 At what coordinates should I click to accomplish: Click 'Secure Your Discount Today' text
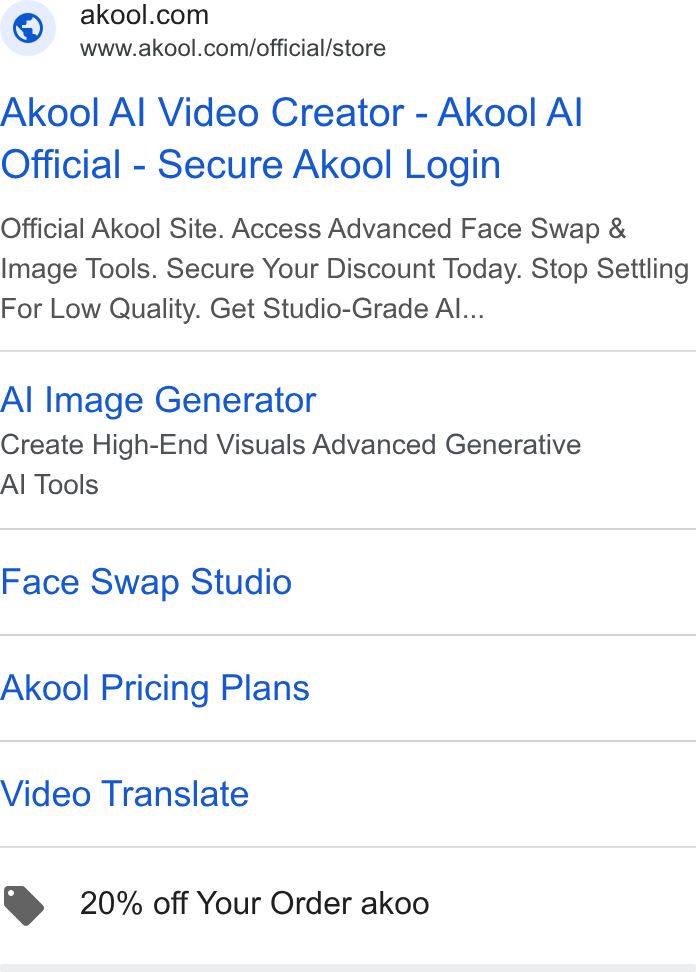(344, 269)
